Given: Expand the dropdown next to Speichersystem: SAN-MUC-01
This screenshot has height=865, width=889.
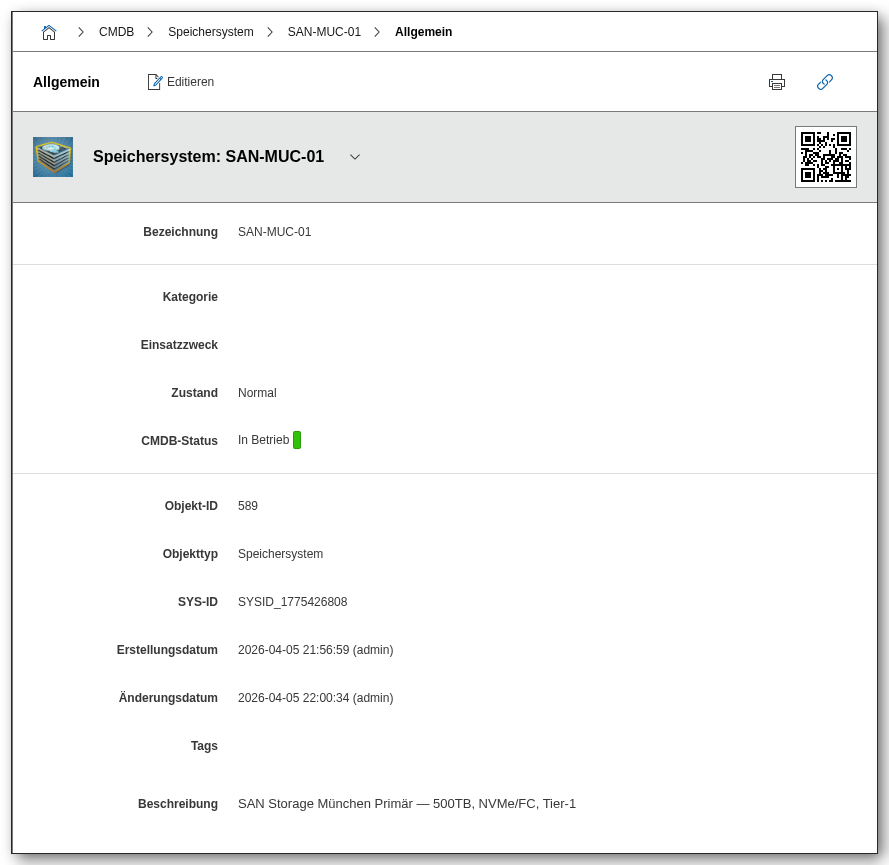Looking at the screenshot, I should coord(355,157).
